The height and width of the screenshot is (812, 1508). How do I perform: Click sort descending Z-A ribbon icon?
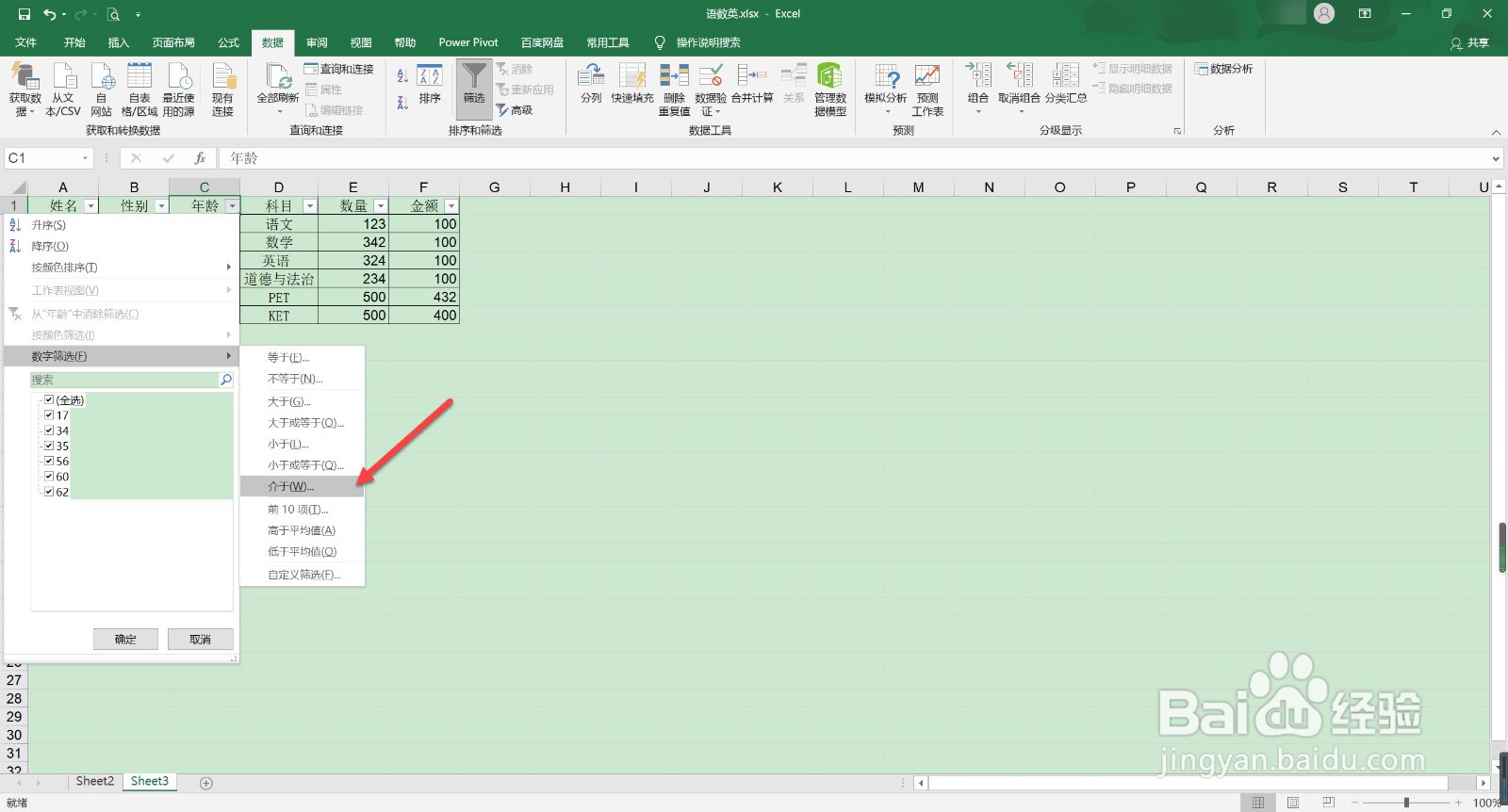pos(402,102)
